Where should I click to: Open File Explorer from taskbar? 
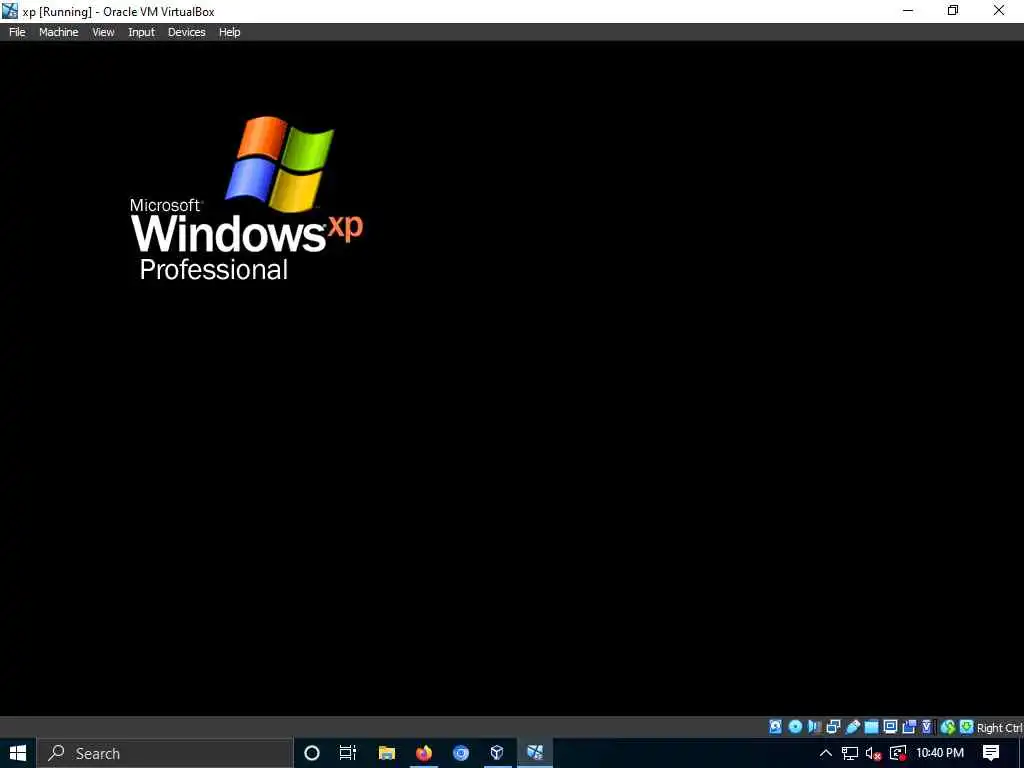[387, 753]
